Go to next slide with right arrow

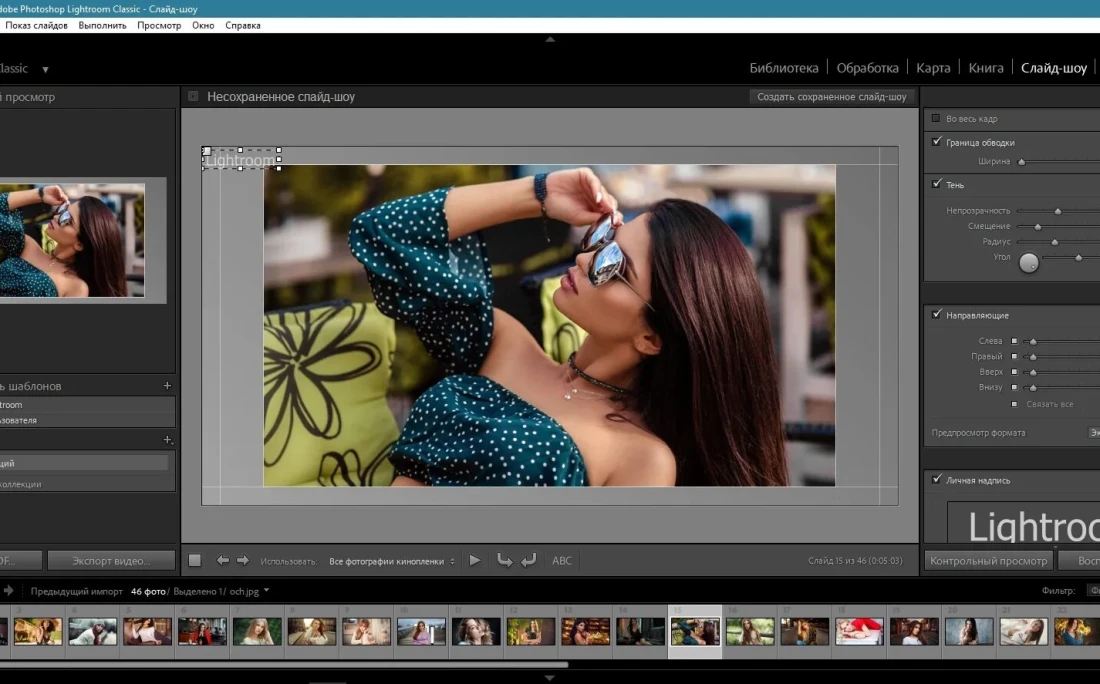pos(242,561)
